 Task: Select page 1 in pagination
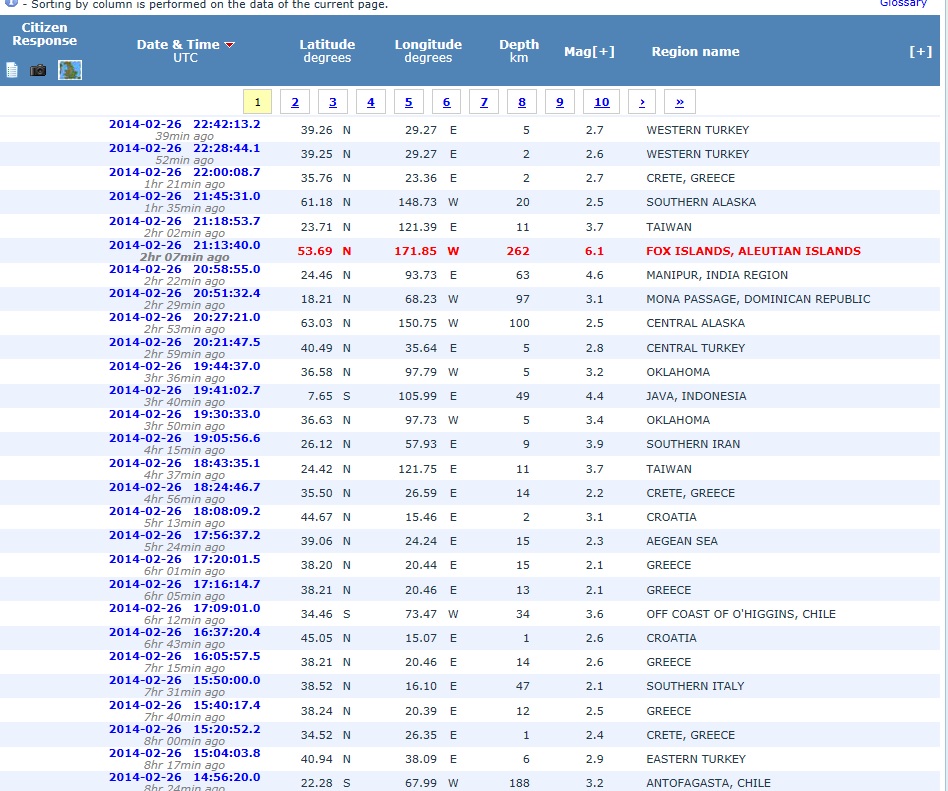pos(258,102)
